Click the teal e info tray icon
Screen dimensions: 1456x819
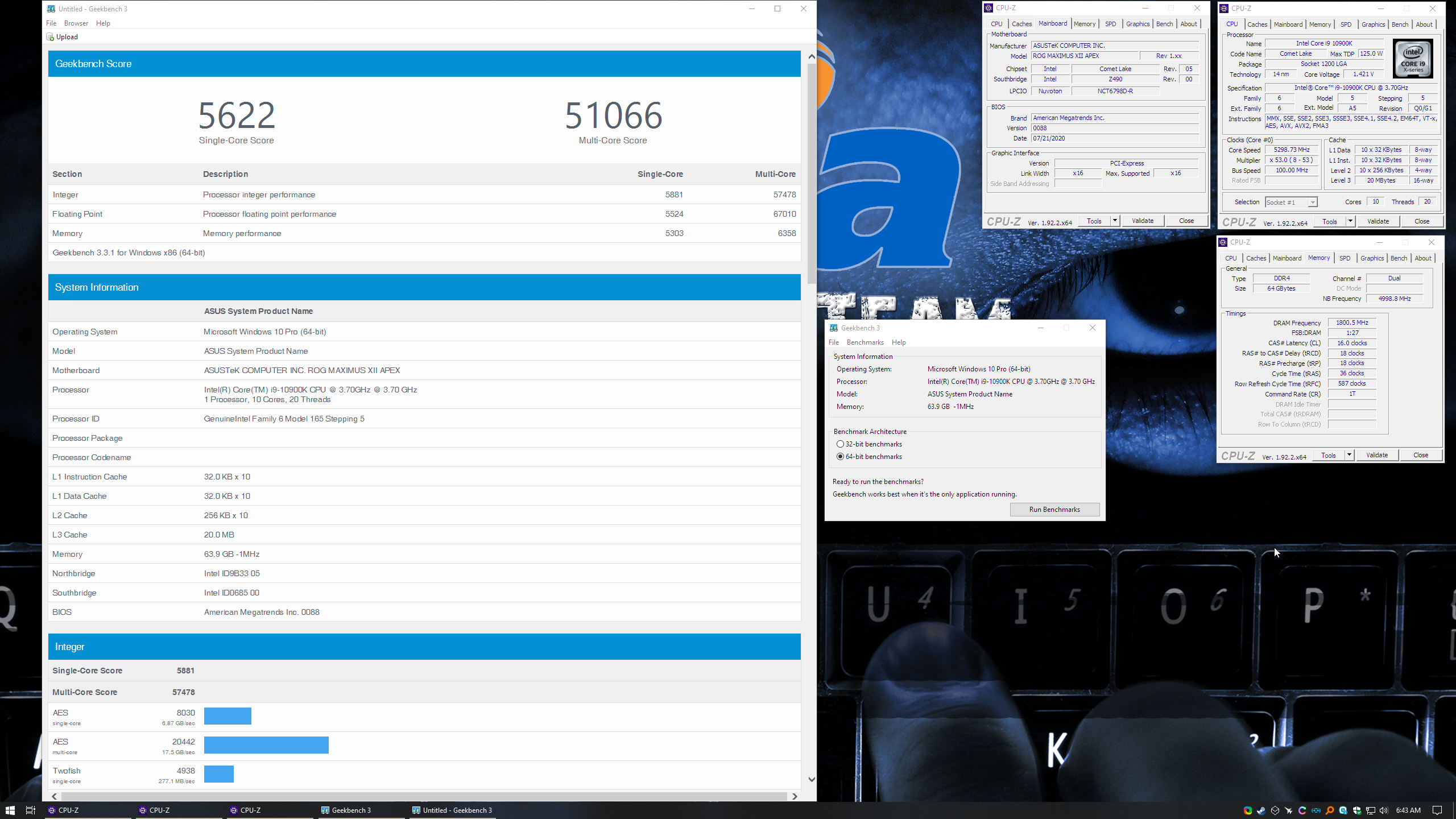1343,810
